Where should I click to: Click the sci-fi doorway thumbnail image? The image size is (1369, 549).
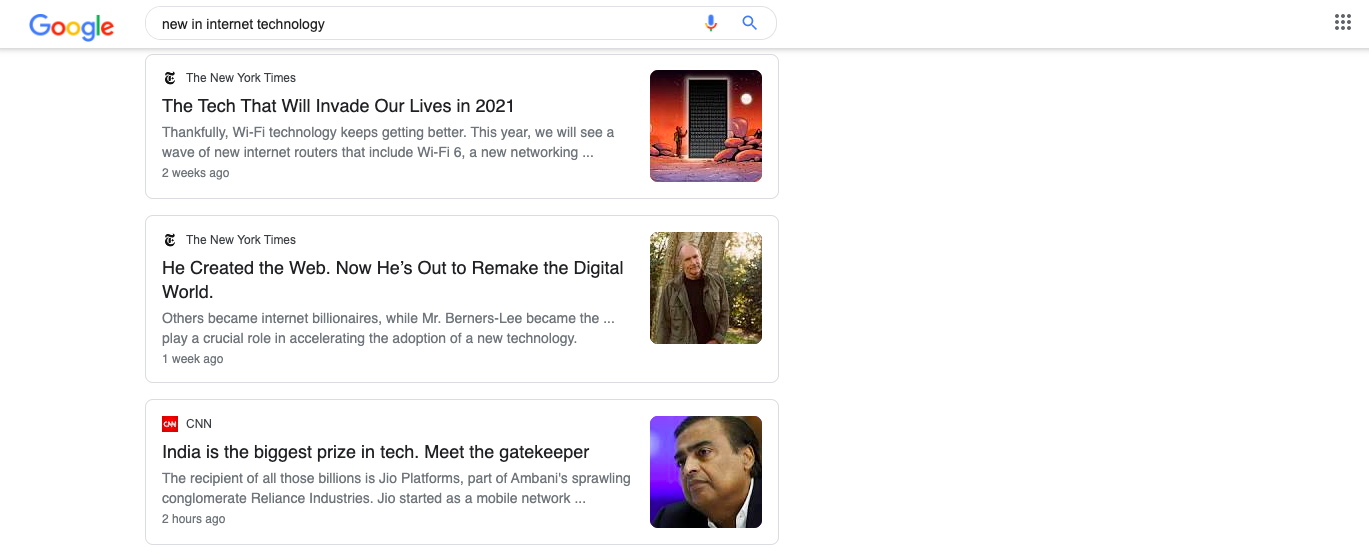point(705,126)
